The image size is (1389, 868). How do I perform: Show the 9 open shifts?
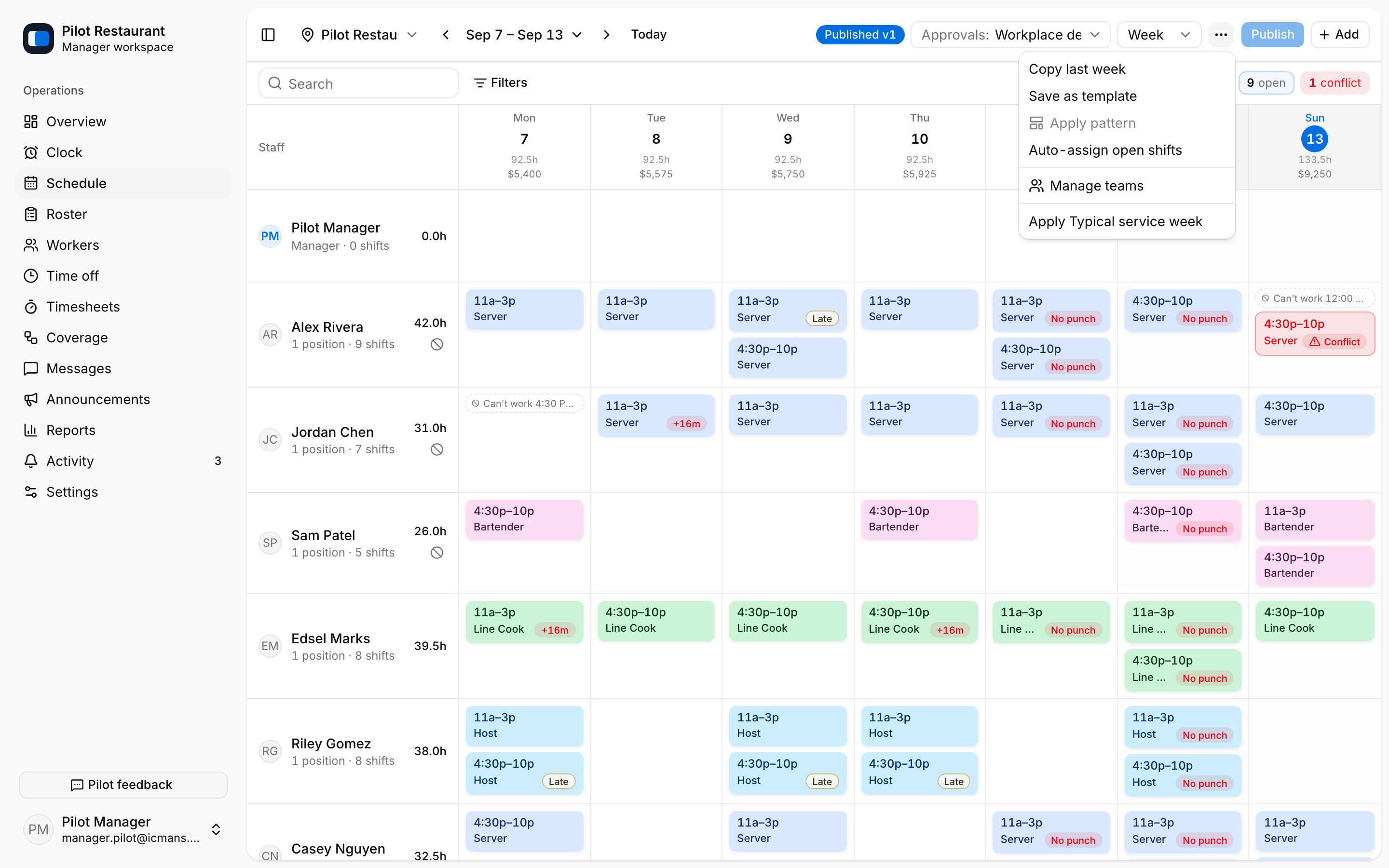click(1266, 82)
